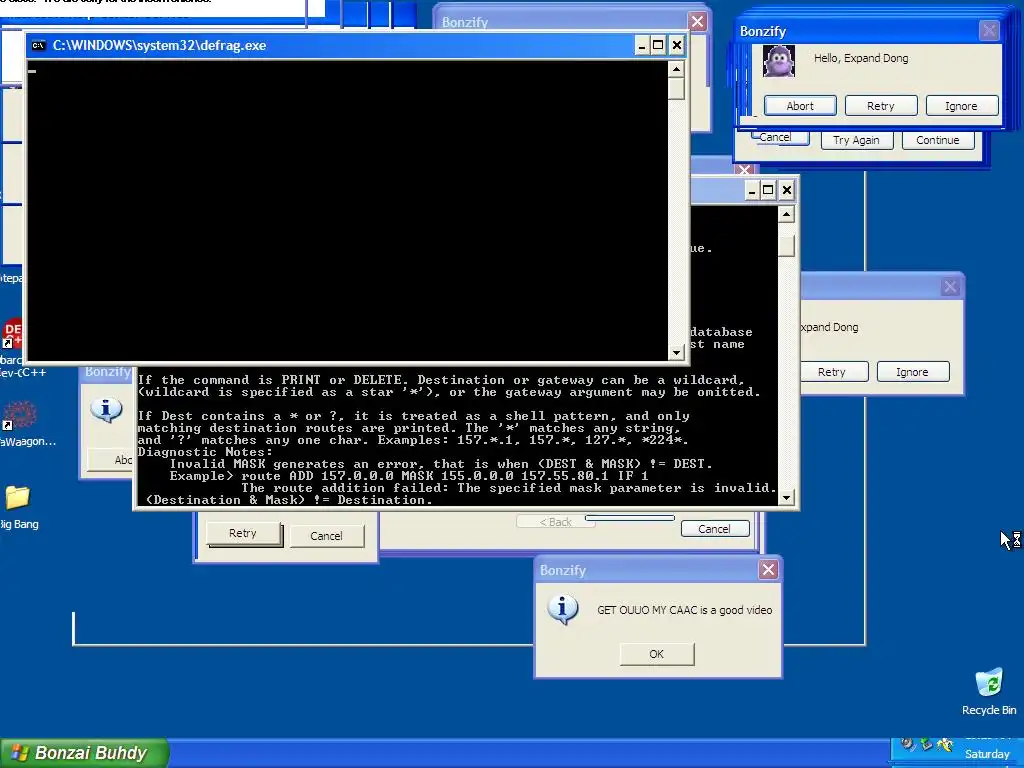
Task: Maximize the defrag.exe console window
Action: pyautogui.click(x=658, y=45)
